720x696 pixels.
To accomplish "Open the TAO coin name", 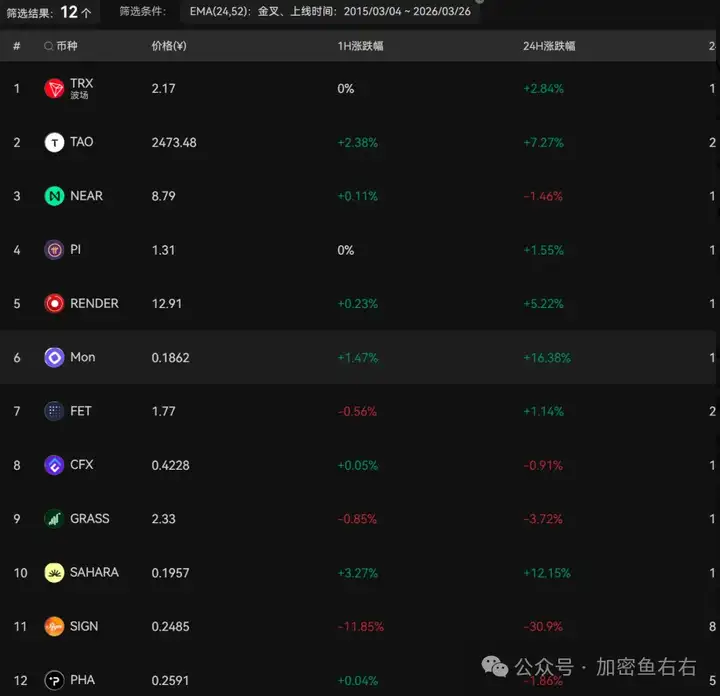I will (82, 142).
